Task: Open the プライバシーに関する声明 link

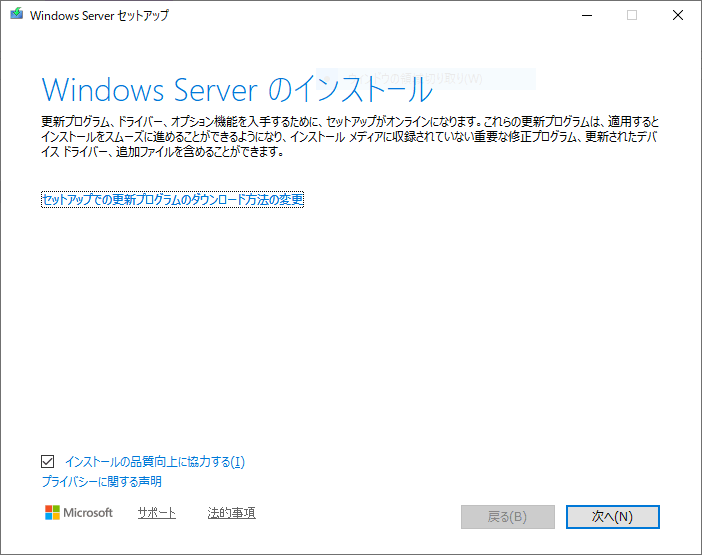Action: (101, 482)
